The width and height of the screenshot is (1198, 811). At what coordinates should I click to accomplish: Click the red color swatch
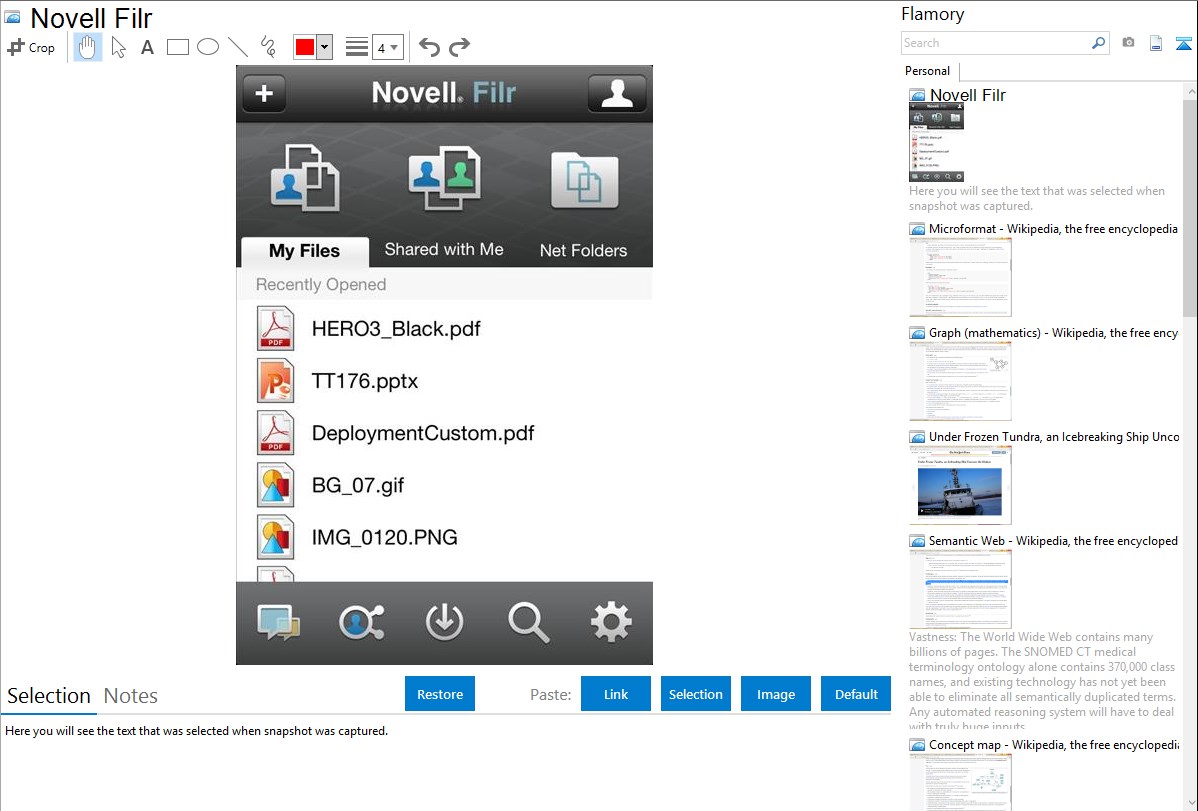(x=305, y=47)
